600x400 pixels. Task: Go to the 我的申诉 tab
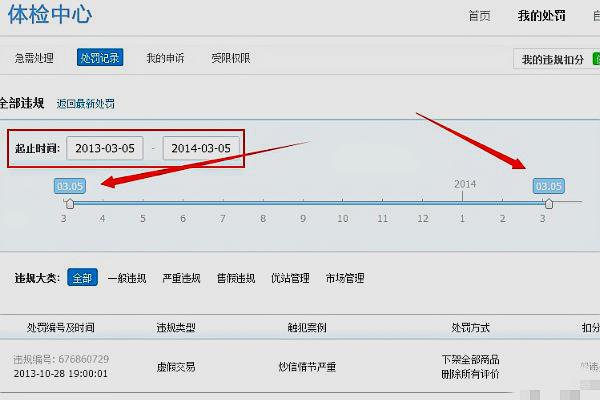pyautogui.click(x=165, y=59)
